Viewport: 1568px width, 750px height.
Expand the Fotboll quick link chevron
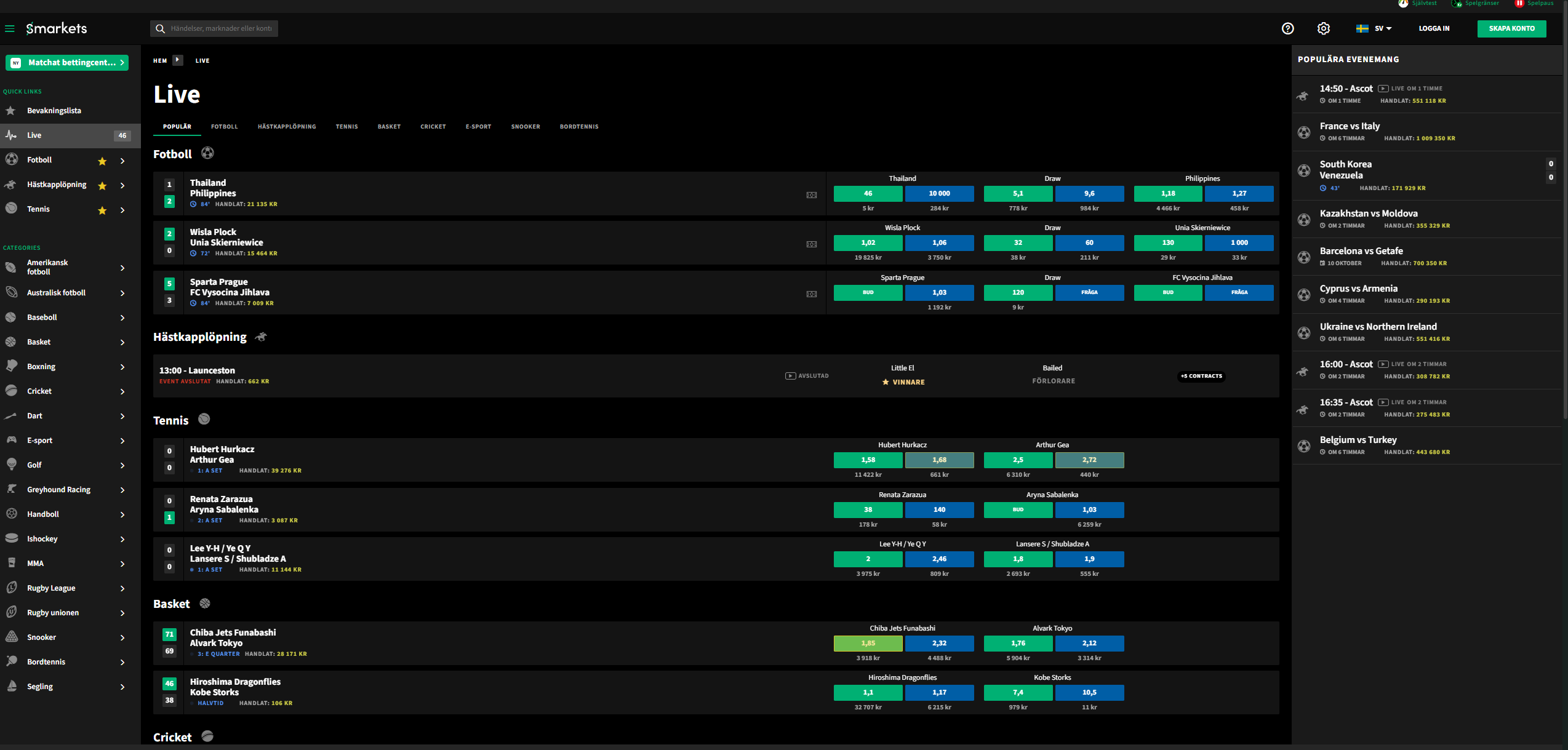[122, 161]
